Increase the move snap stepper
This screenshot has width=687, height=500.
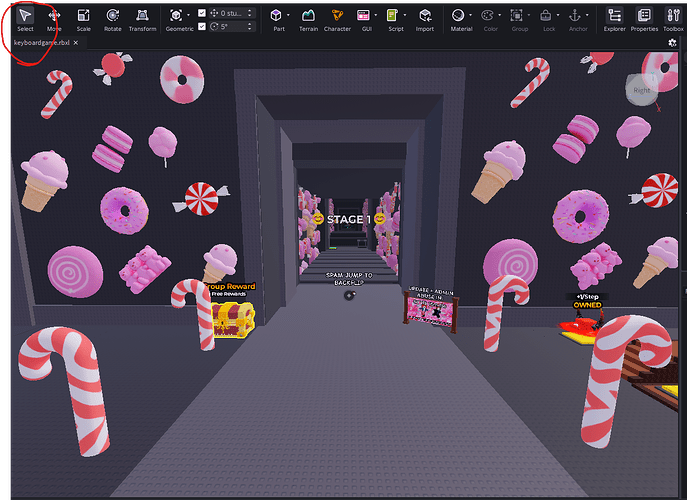coord(250,10)
